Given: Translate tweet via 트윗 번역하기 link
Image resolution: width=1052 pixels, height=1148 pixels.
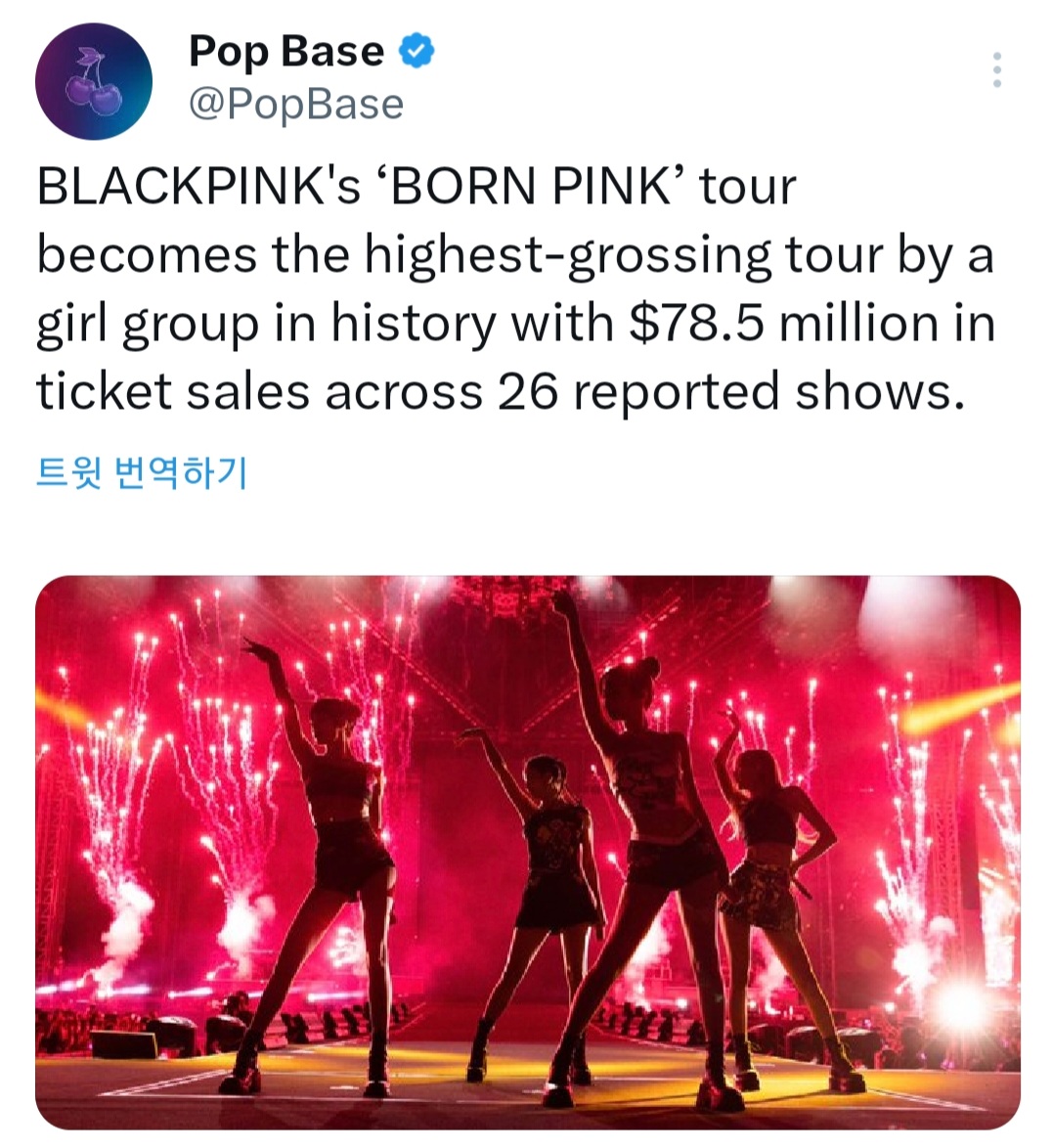Looking at the screenshot, I should tap(142, 472).
